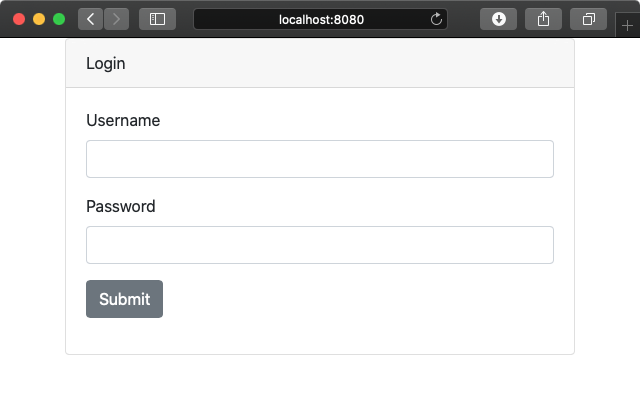The width and height of the screenshot is (640, 400).
Task: Close the Safari window
Action: (19, 19)
